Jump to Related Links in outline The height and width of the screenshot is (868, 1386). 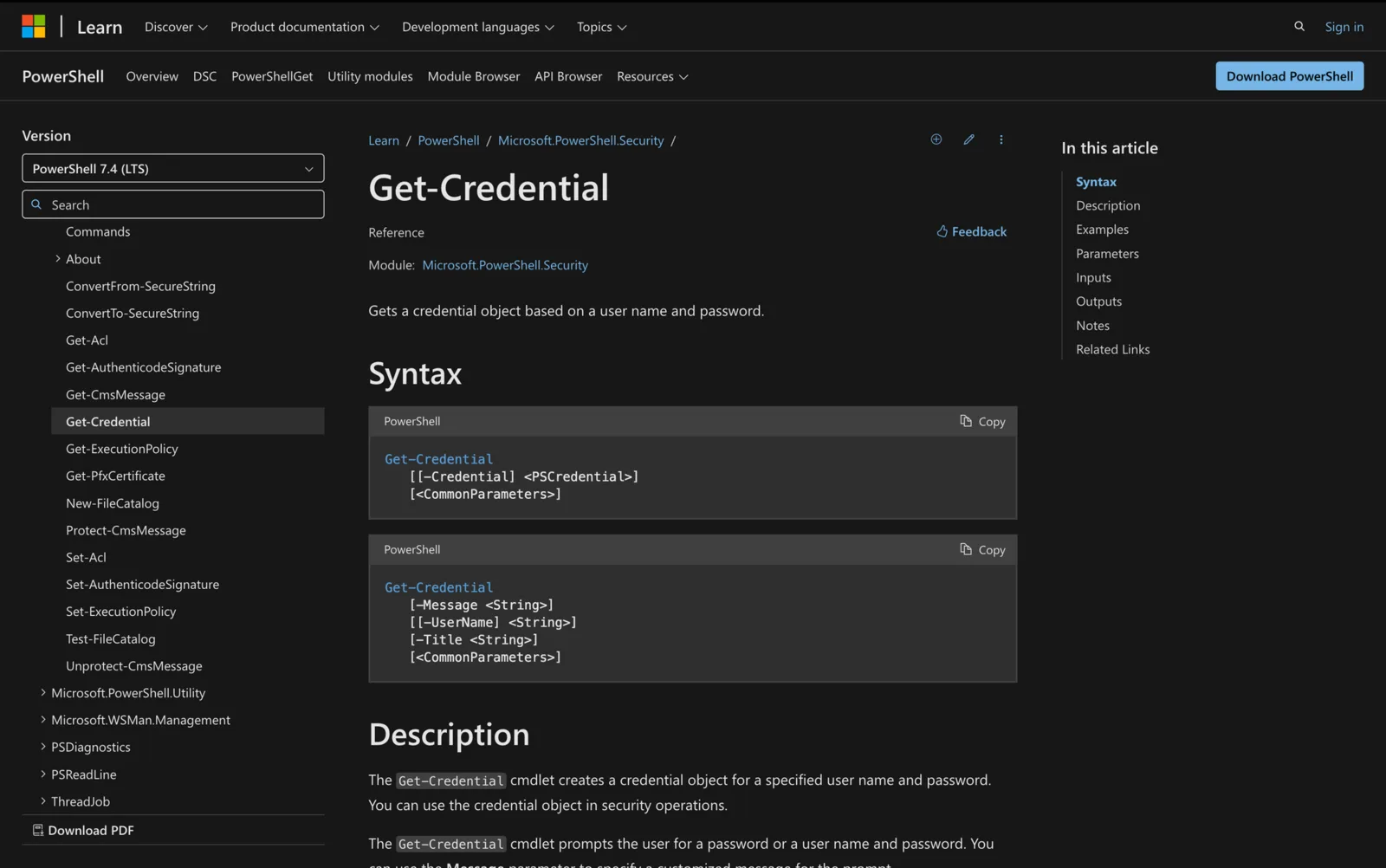click(1112, 349)
